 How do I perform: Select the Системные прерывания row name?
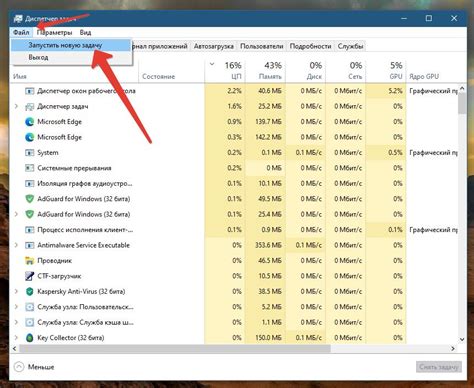coord(74,168)
